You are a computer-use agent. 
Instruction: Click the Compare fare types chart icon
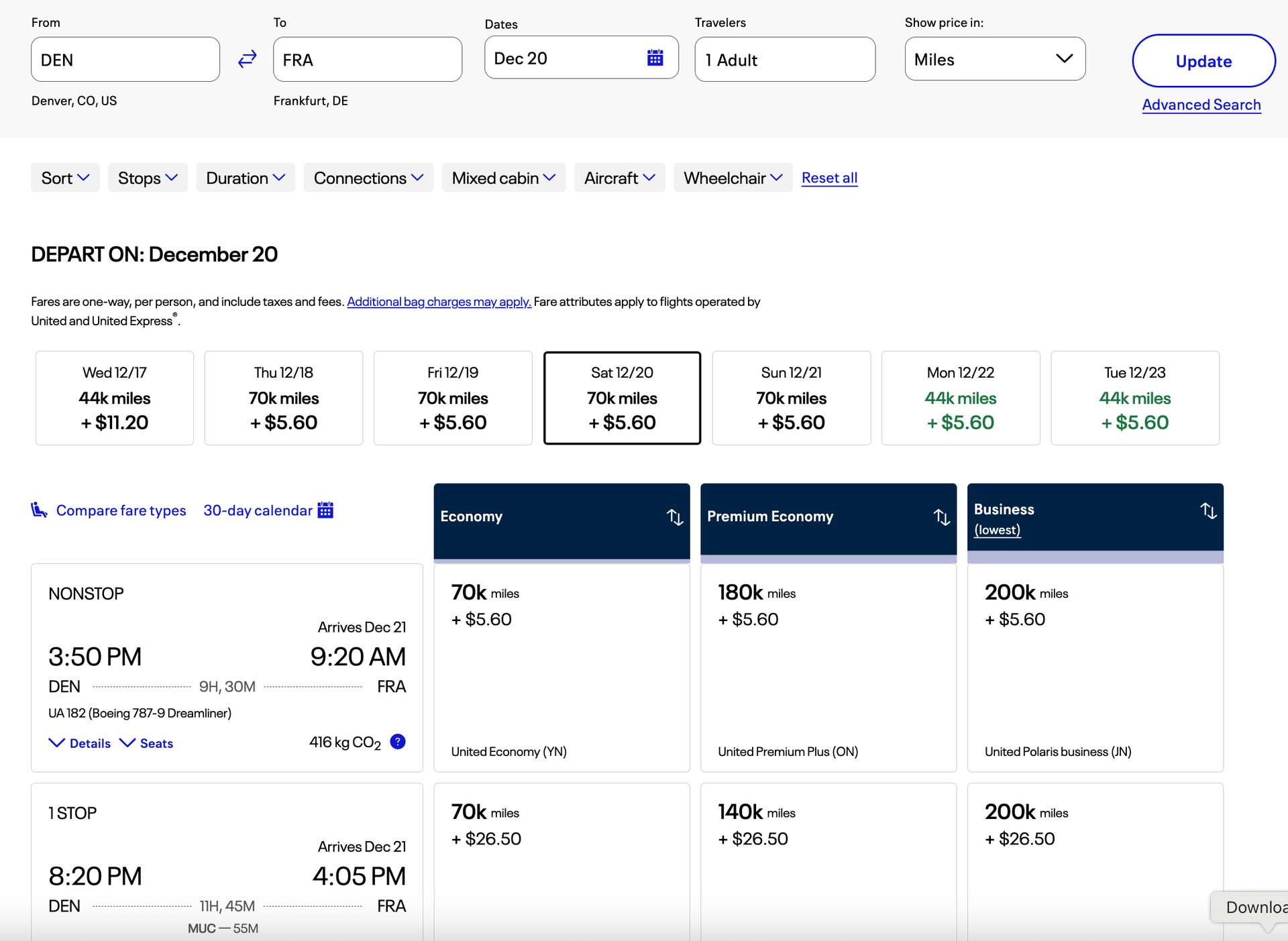(38, 510)
